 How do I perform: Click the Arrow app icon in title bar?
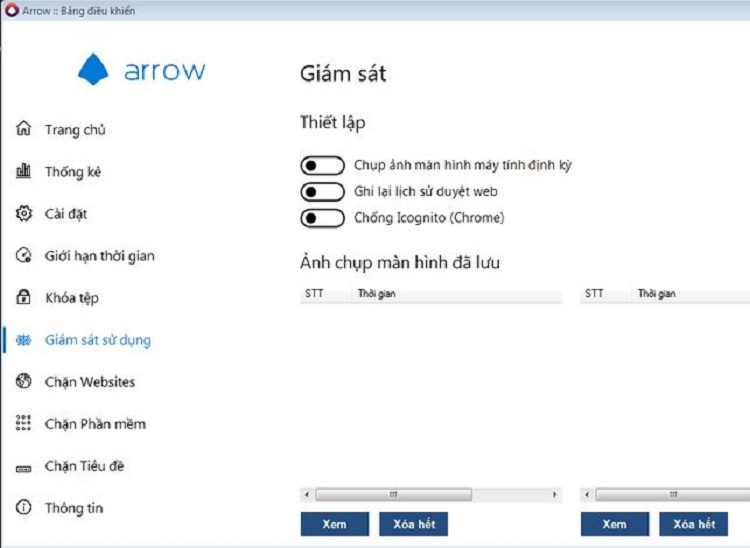tap(11, 10)
